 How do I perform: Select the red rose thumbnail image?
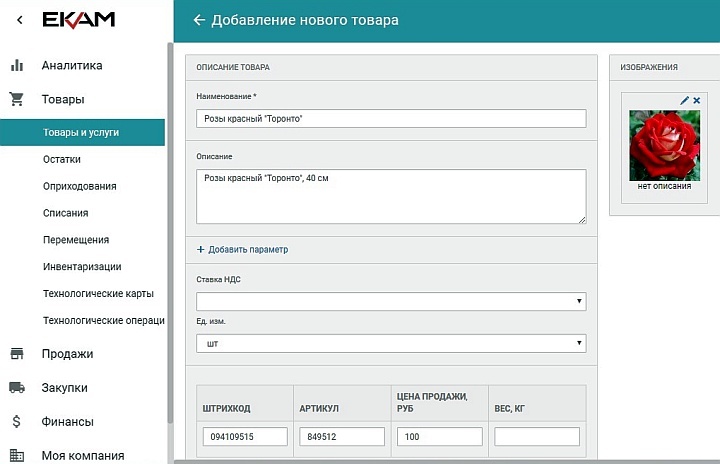(x=664, y=145)
